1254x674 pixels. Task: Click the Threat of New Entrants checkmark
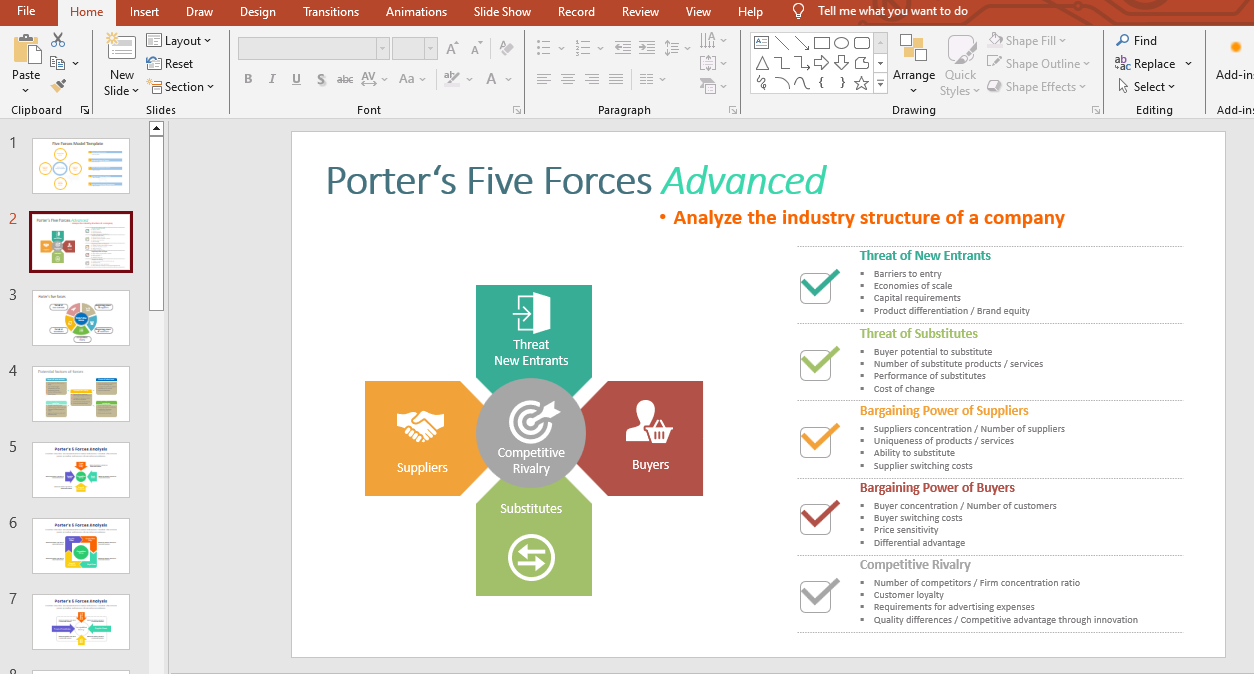(x=819, y=285)
